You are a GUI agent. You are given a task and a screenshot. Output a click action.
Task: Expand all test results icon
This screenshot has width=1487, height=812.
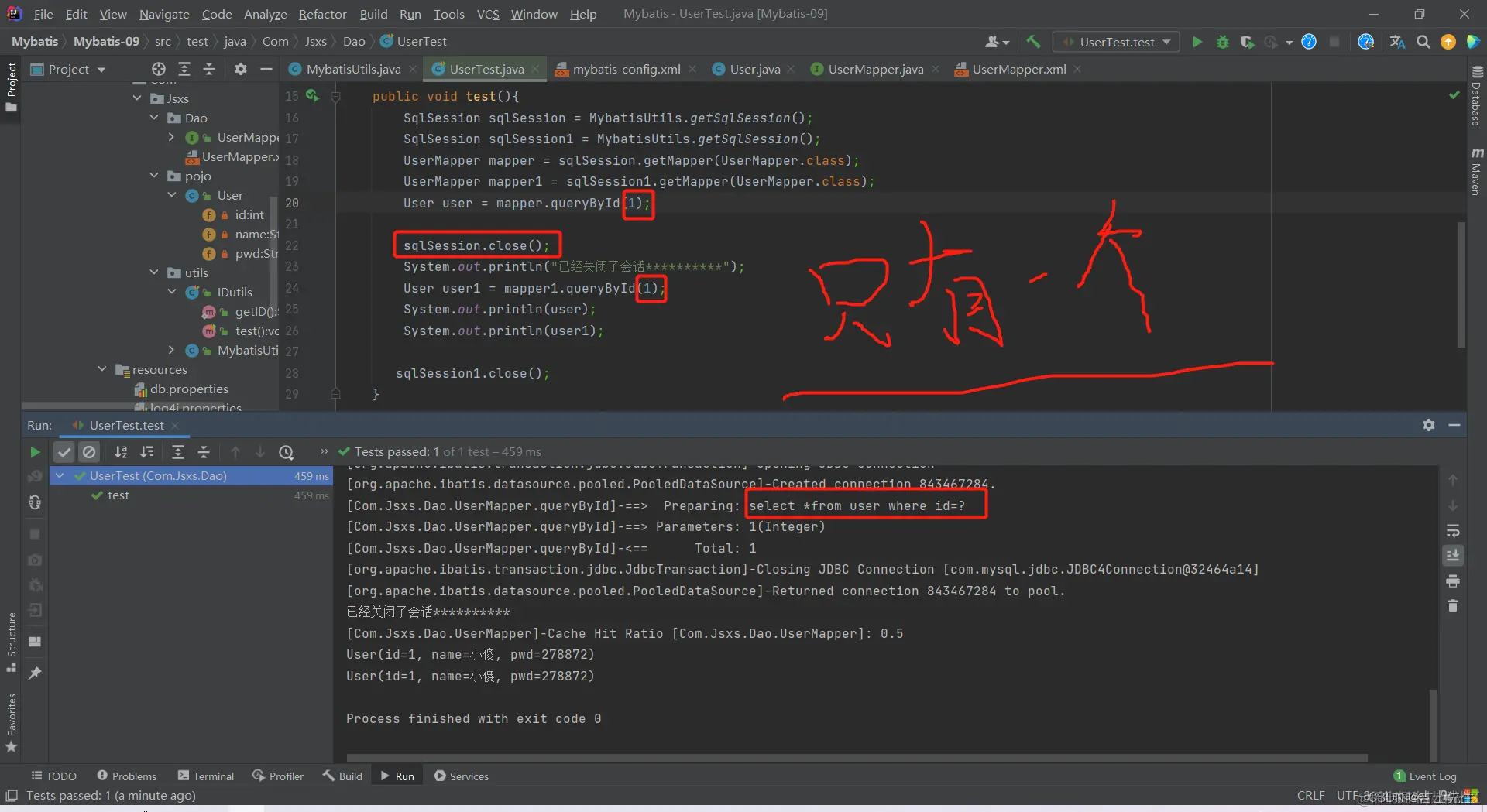click(178, 452)
